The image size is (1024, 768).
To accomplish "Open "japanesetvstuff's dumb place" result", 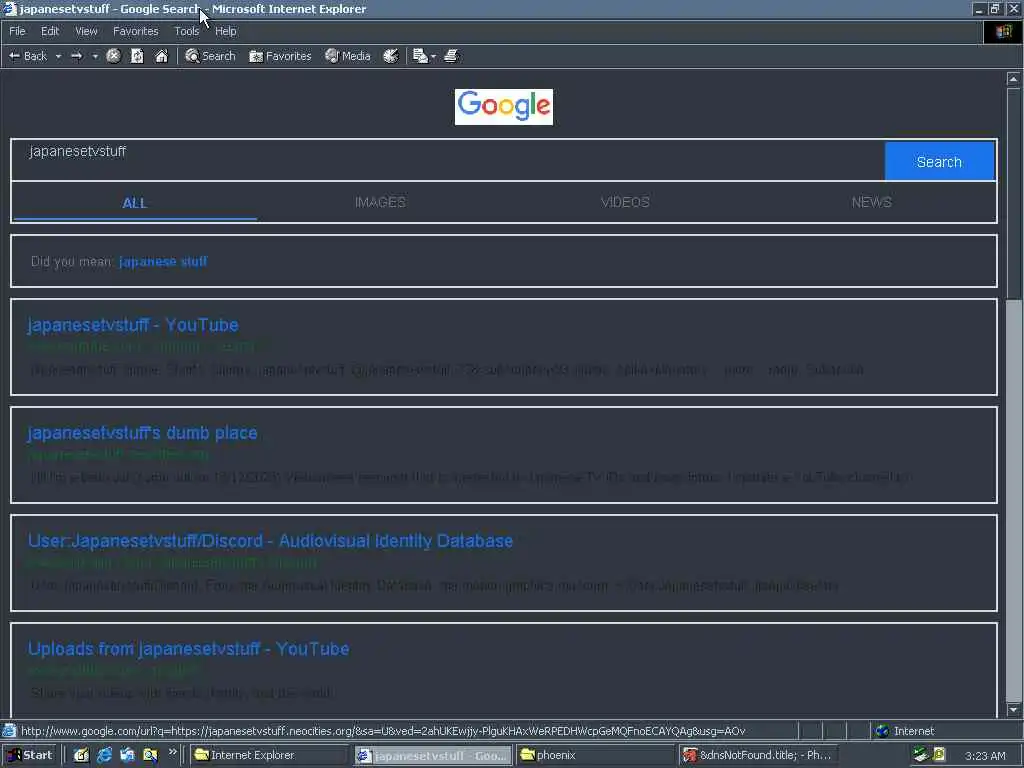I will 142,432.
